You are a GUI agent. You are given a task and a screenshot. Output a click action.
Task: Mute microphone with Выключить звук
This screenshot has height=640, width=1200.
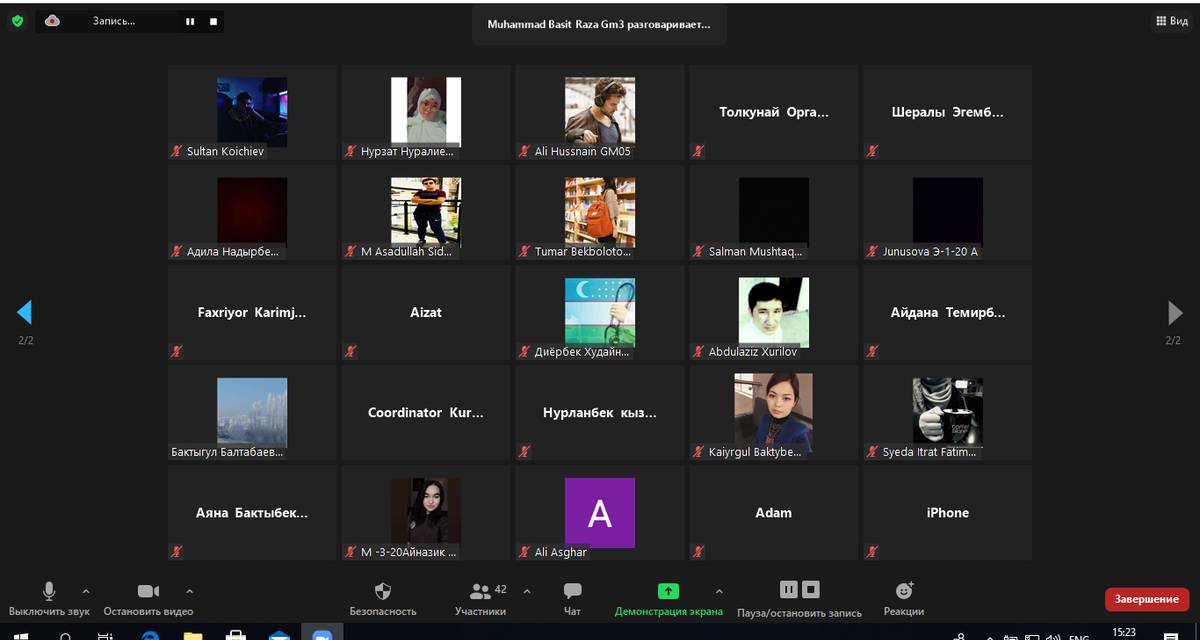[x=49, y=598]
